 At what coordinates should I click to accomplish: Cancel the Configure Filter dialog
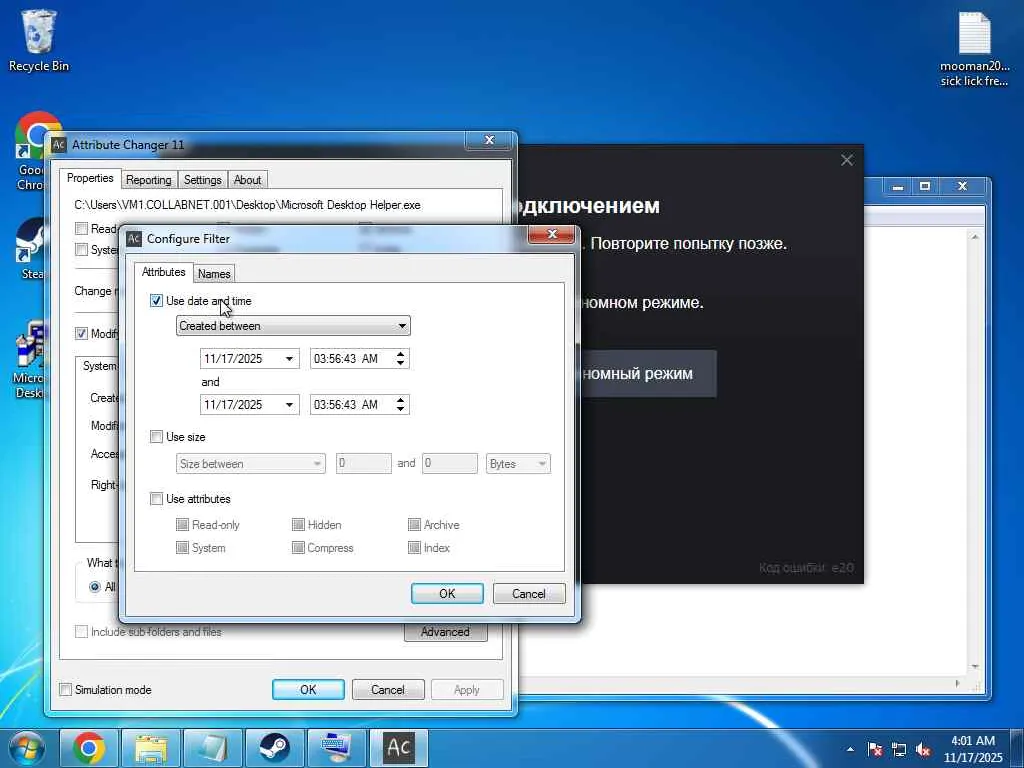[x=529, y=594]
